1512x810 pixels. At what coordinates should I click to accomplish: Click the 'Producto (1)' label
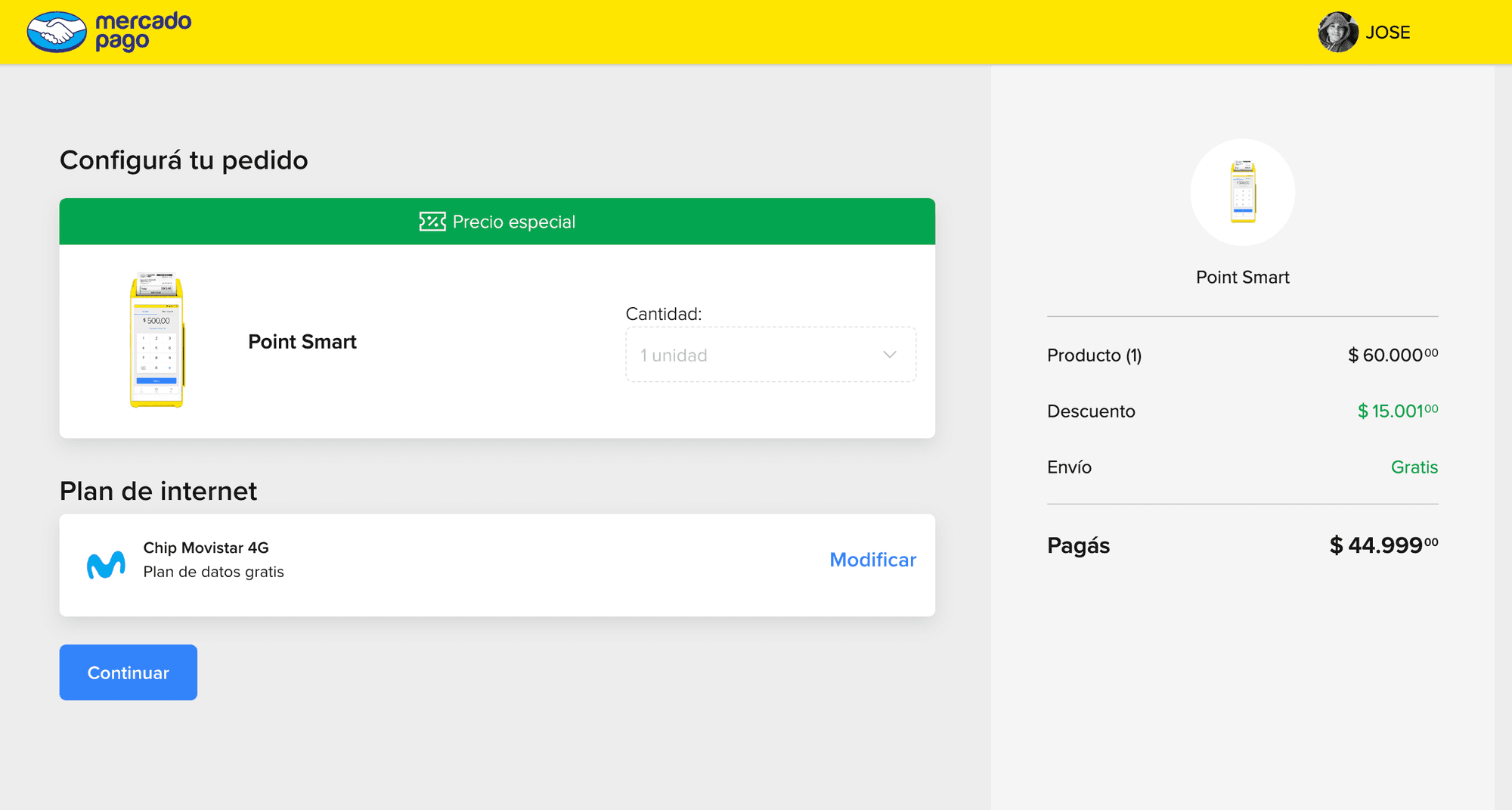click(1095, 355)
